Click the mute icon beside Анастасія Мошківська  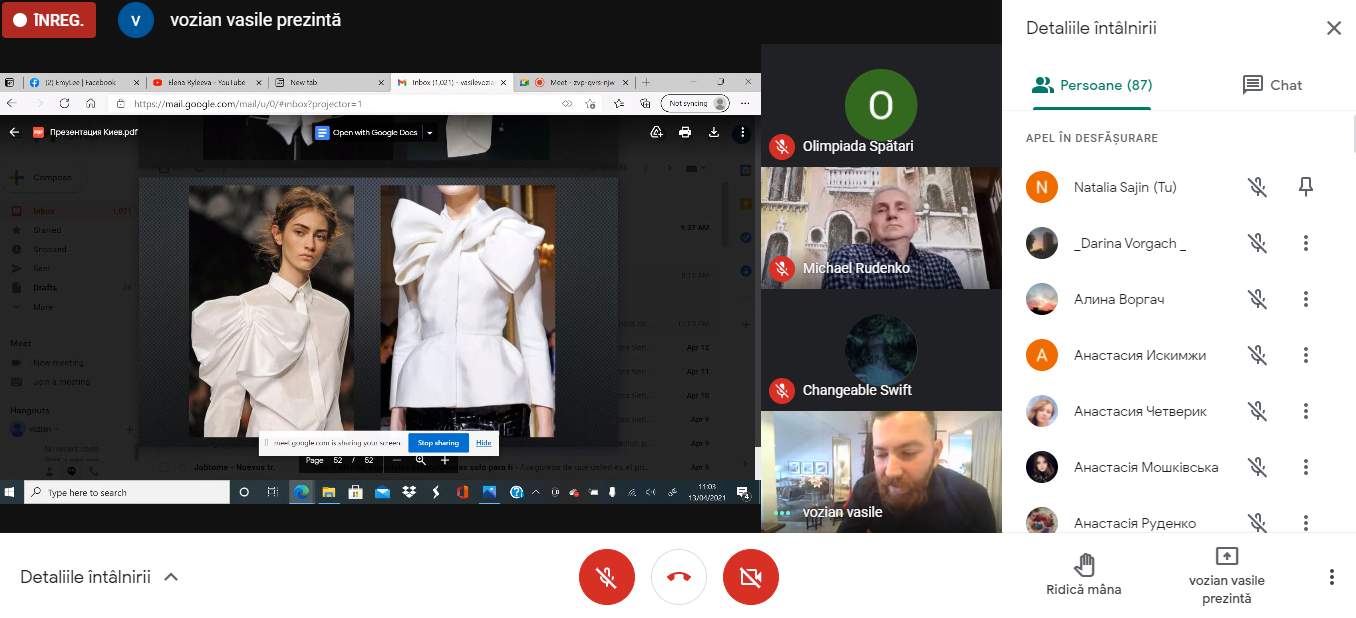(x=1258, y=467)
